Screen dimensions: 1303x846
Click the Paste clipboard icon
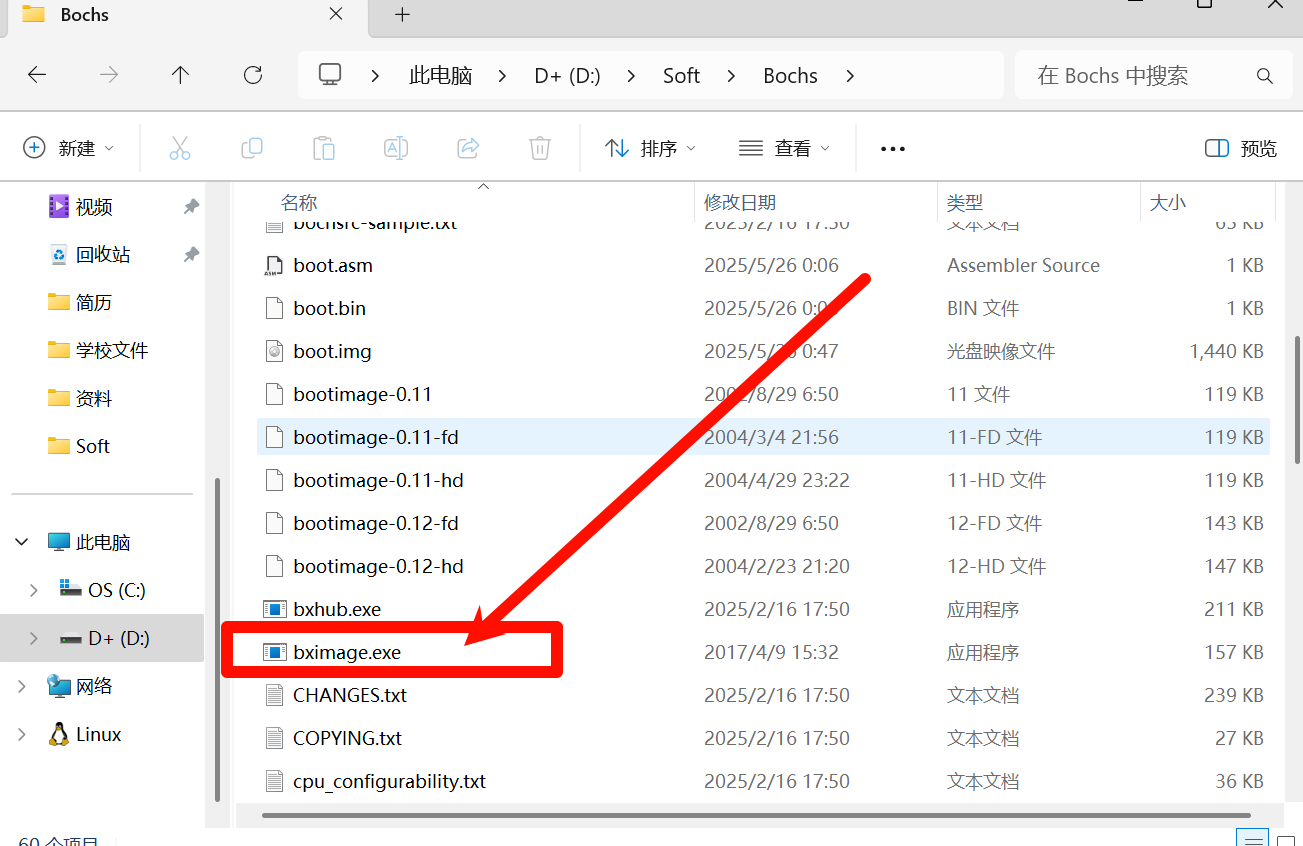(x=324, y=148)
